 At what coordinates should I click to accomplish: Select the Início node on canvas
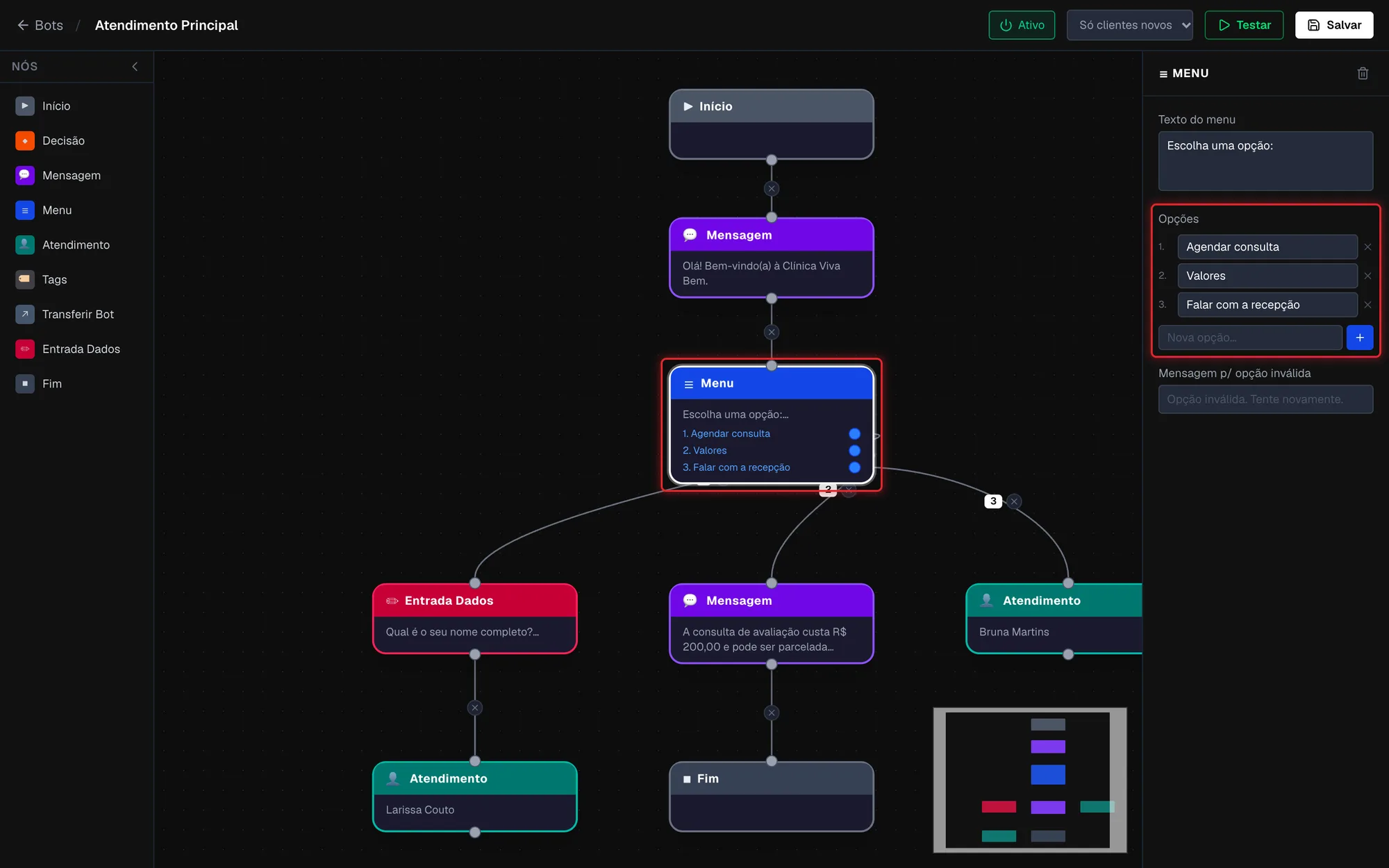(772, 124)
